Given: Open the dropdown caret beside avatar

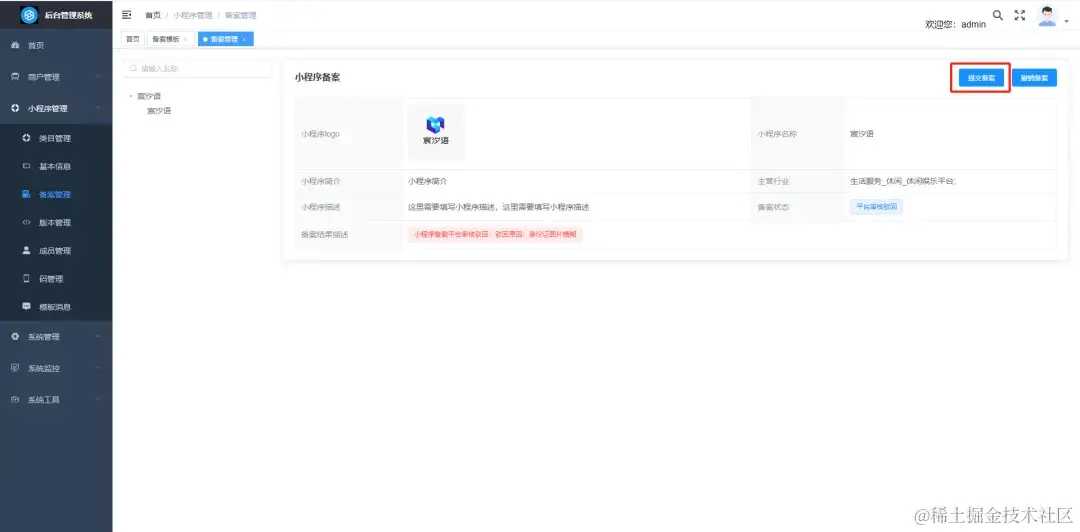Looking at the screenshot, I should coord(1067,21).
